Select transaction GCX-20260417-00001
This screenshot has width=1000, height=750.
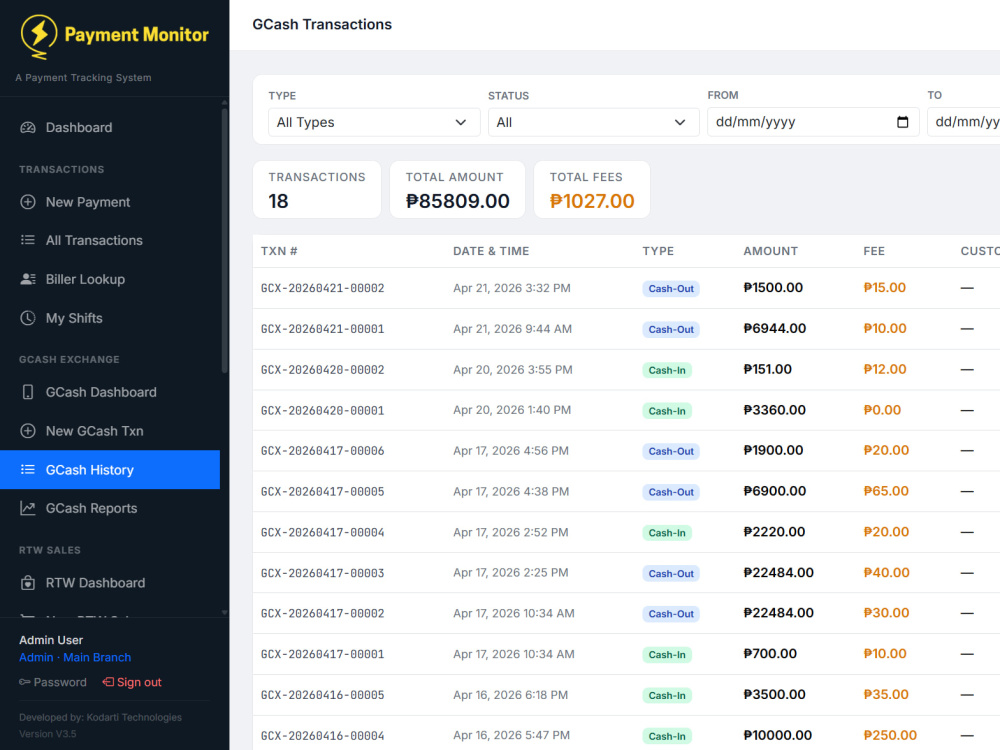click(x=323, y=654)
